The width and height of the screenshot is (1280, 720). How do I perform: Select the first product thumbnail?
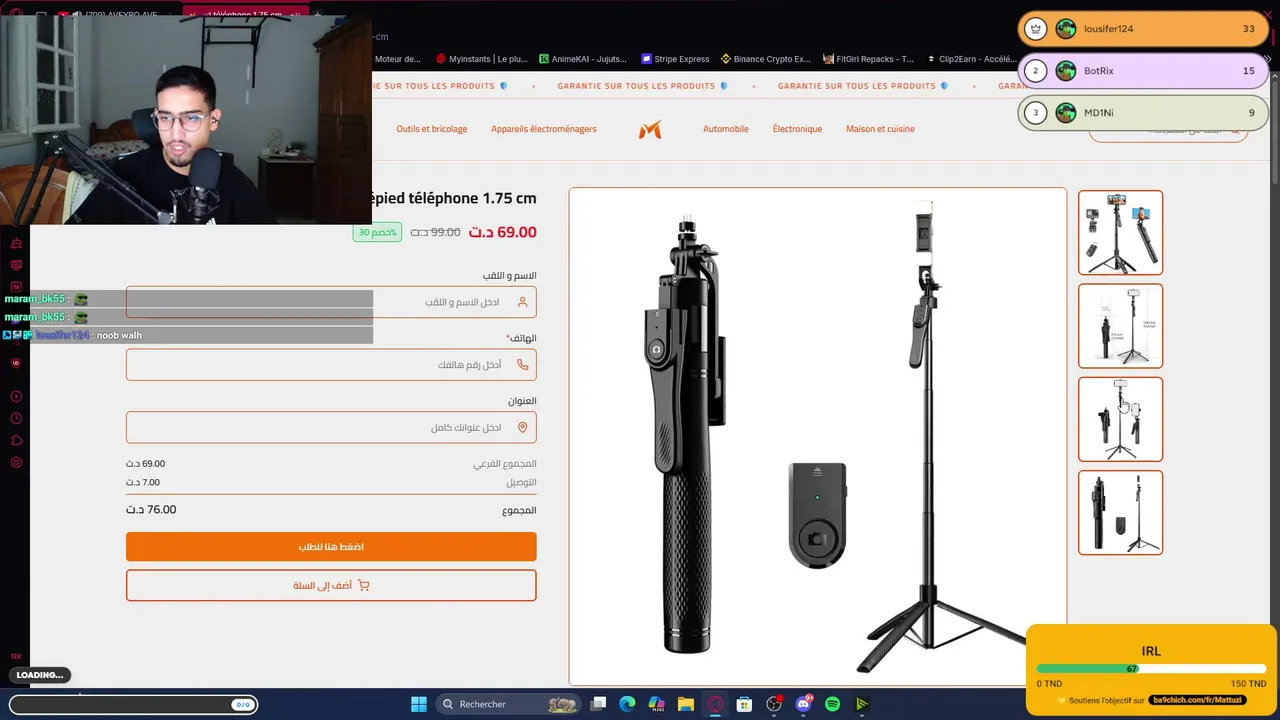[x=1120, y=232]
